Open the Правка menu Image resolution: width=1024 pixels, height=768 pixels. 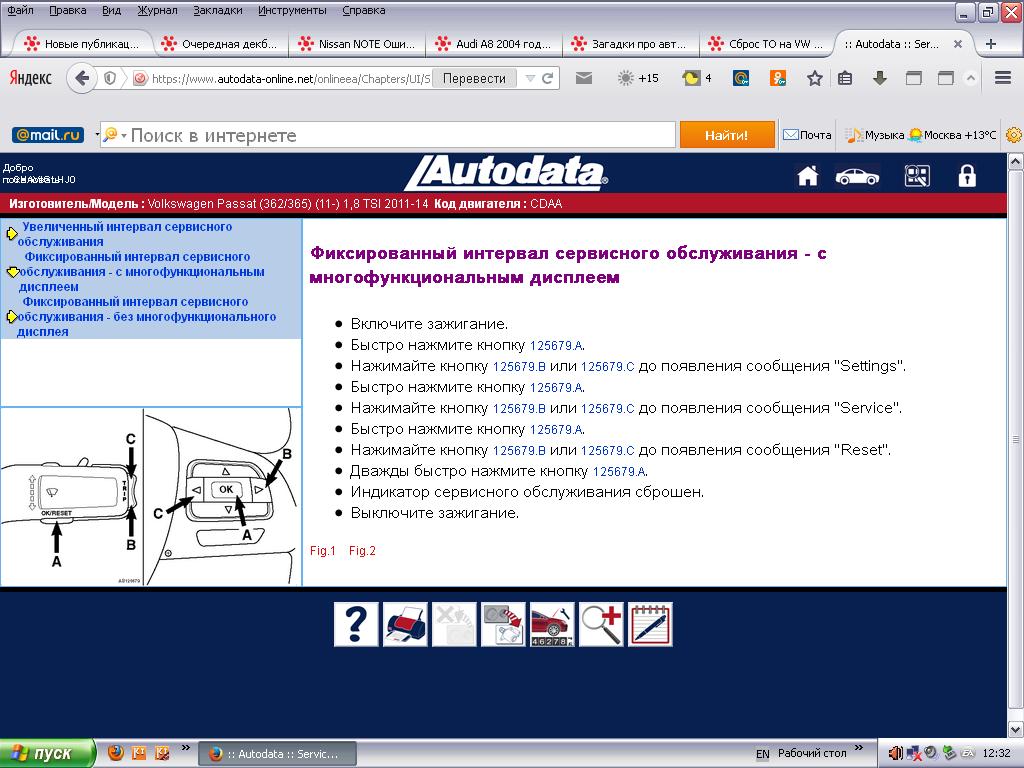click(x=67, y=10)
